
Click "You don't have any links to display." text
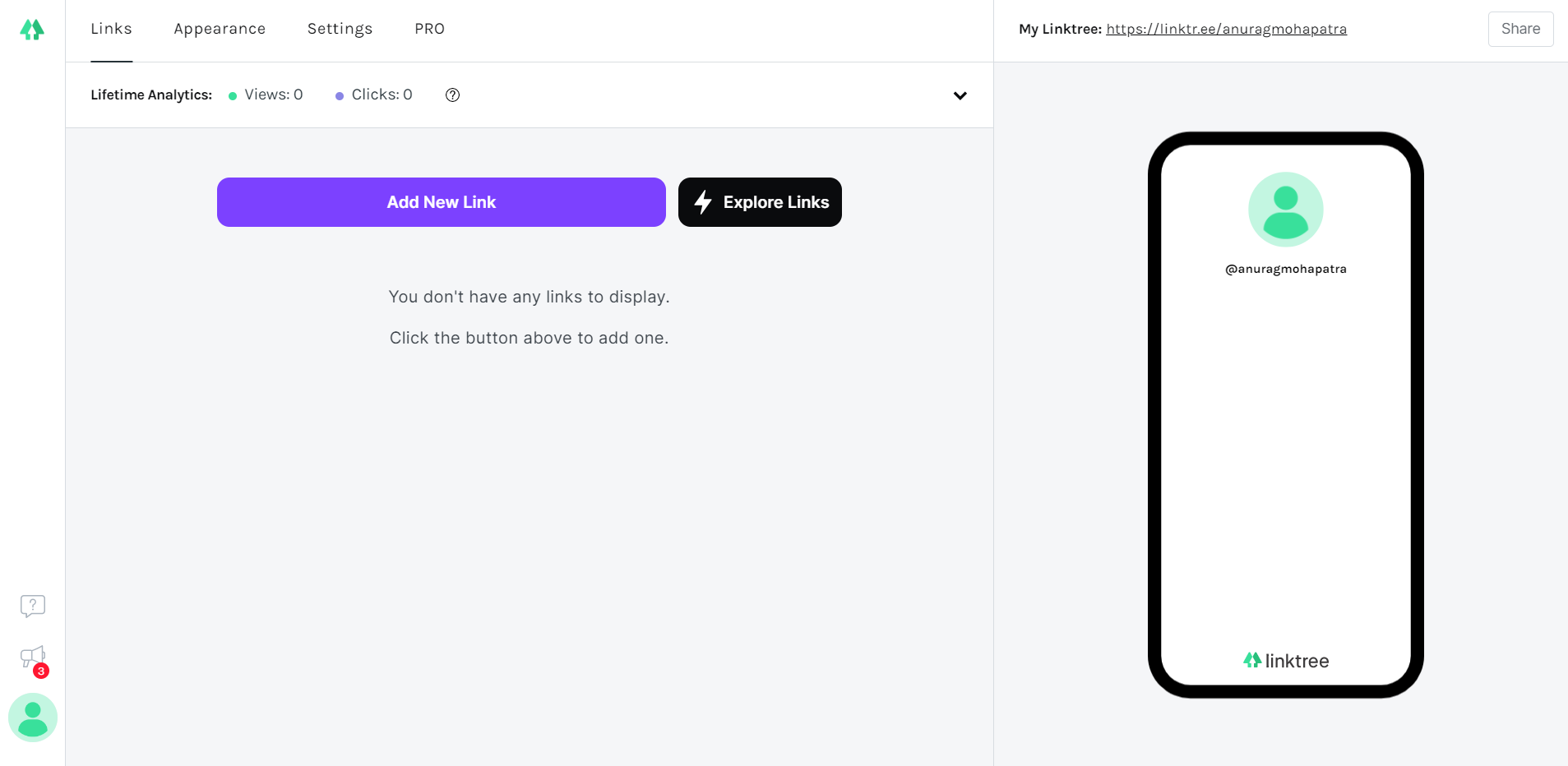coord(530,297)
